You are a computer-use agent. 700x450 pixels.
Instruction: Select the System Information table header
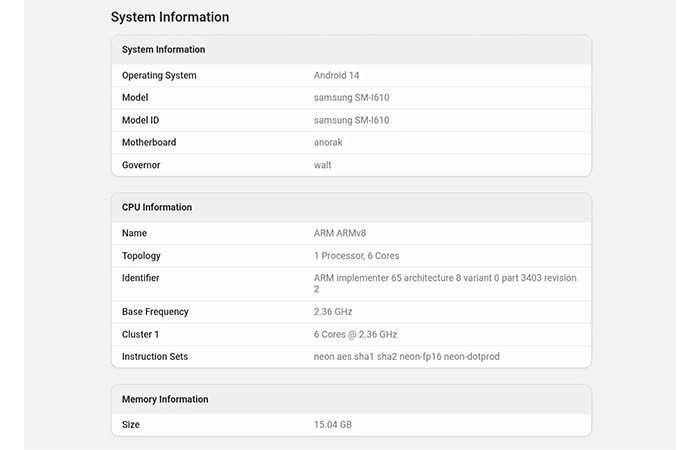[163, 50]
